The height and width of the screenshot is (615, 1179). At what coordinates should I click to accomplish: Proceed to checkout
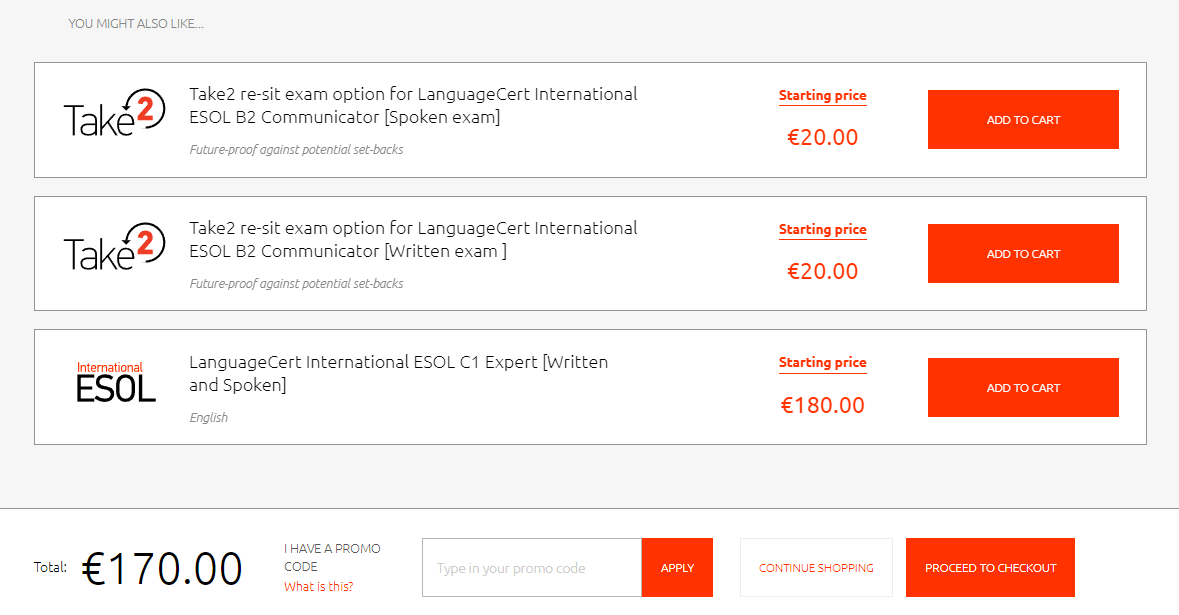(990, 568)
